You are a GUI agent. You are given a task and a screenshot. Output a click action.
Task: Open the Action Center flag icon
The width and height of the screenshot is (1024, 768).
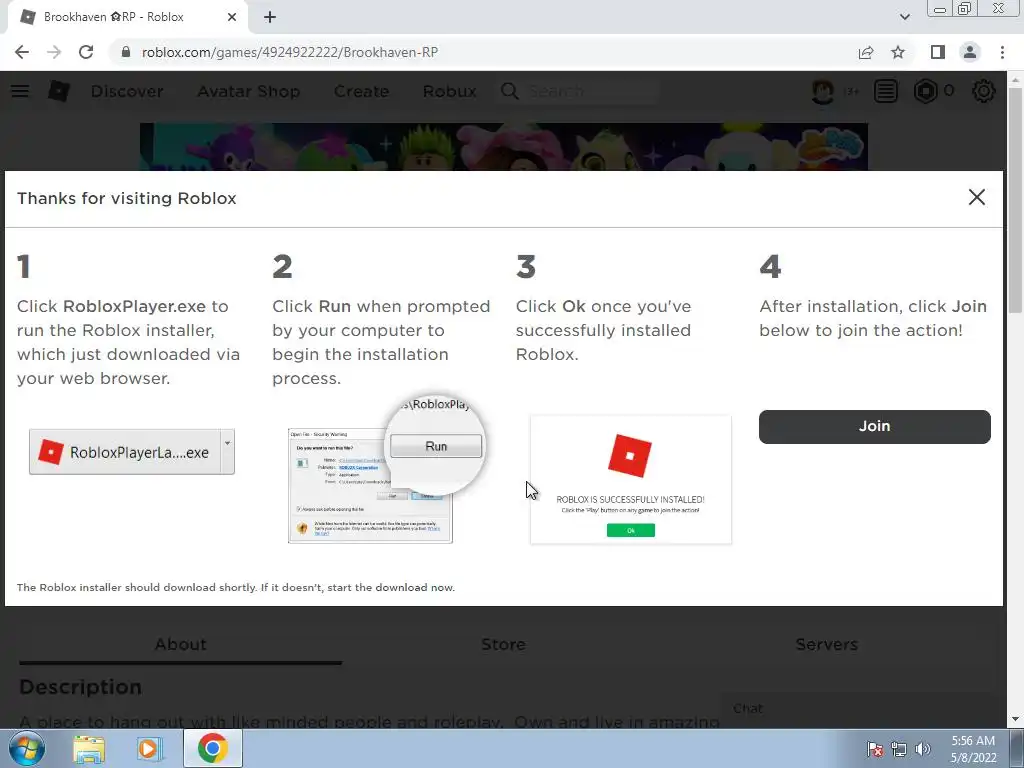(x=875, y=748)
